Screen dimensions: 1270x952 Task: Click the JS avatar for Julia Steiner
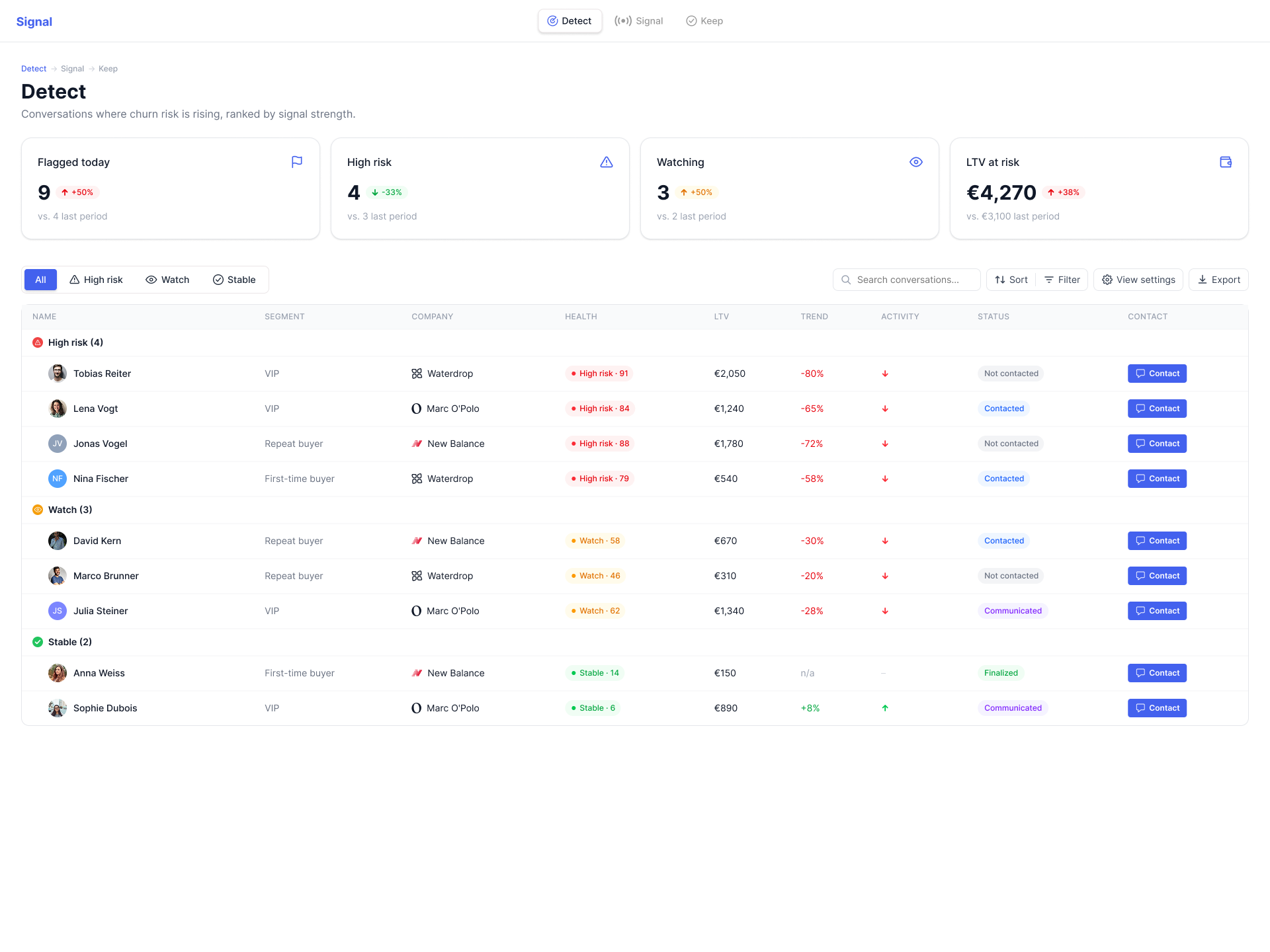point(58,611)
